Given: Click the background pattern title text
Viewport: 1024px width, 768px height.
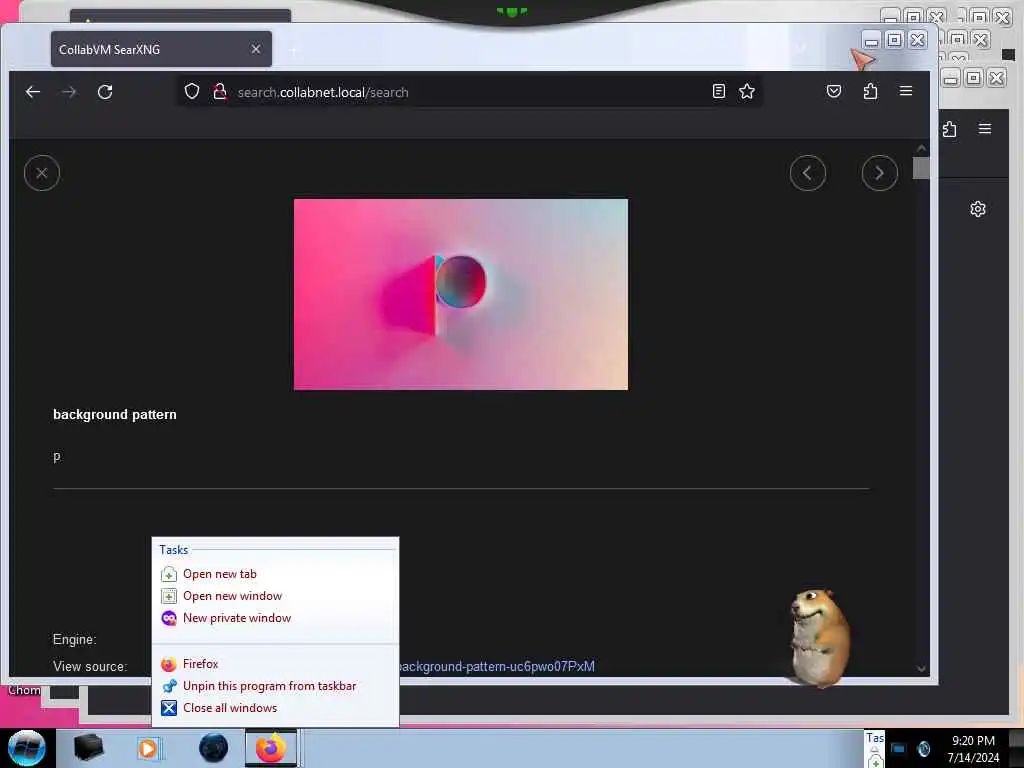Looking at the screenshot, I should pyautogui.click(x=115, y=415).
